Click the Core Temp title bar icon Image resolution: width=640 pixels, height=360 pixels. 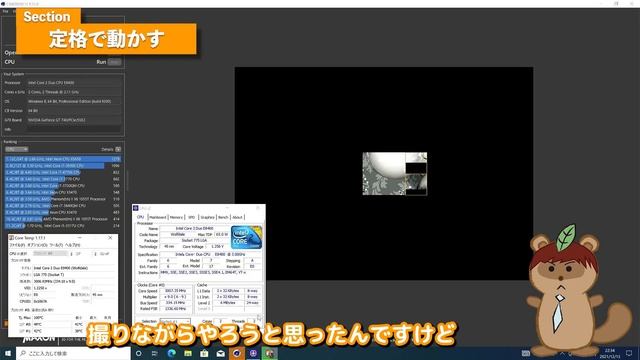point(11,238)
